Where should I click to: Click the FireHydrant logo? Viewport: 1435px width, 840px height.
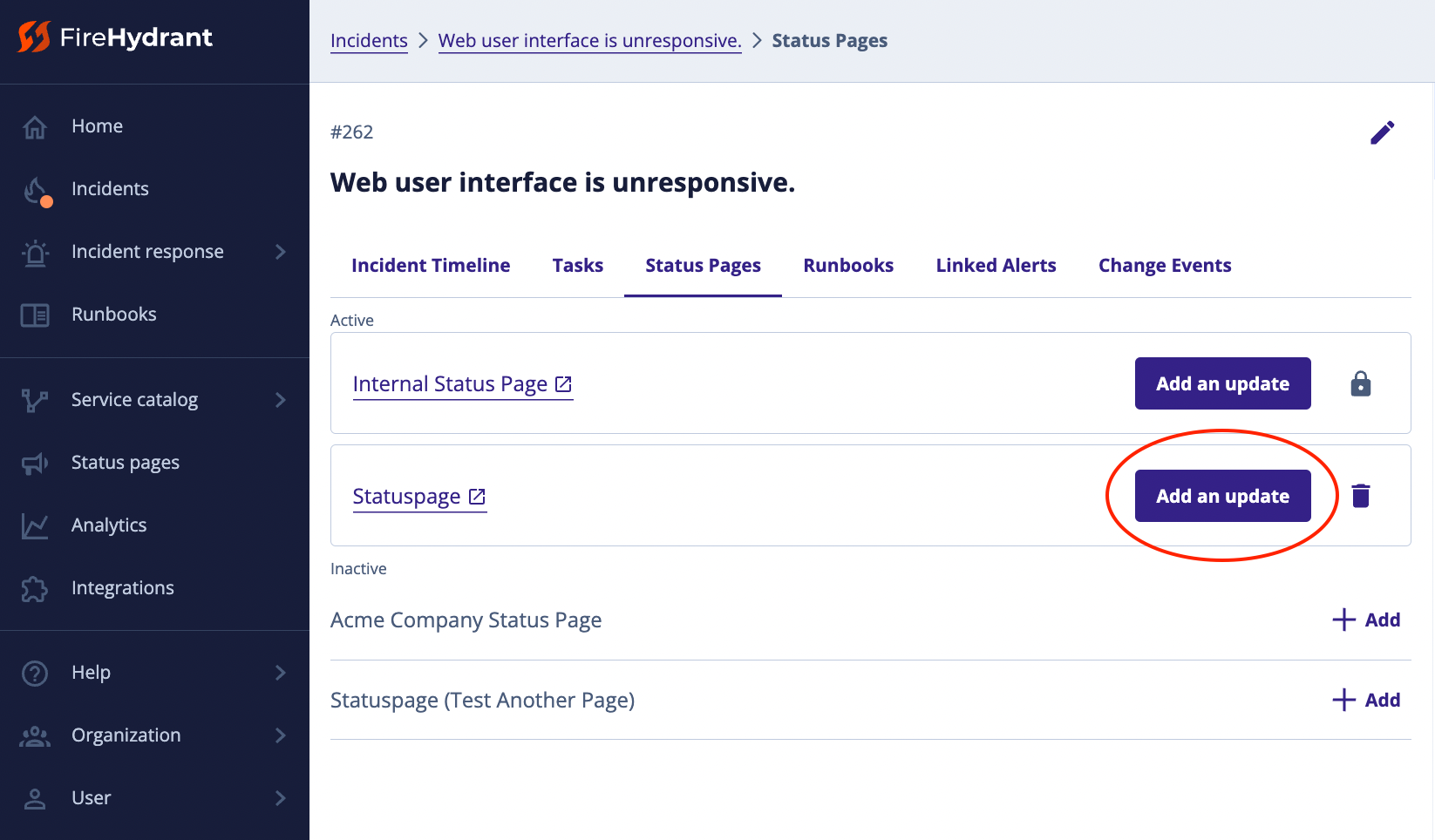point(115,37)
